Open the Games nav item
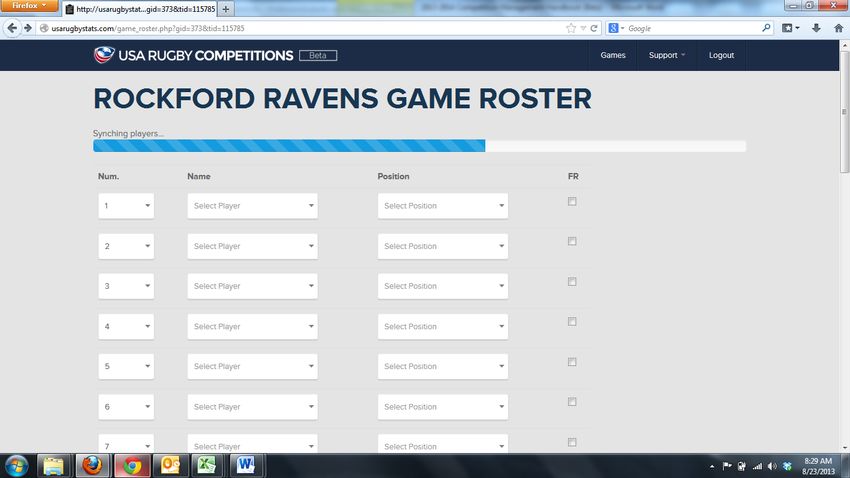The width and height of the screenshot is (850, 478). click(613, 55)
